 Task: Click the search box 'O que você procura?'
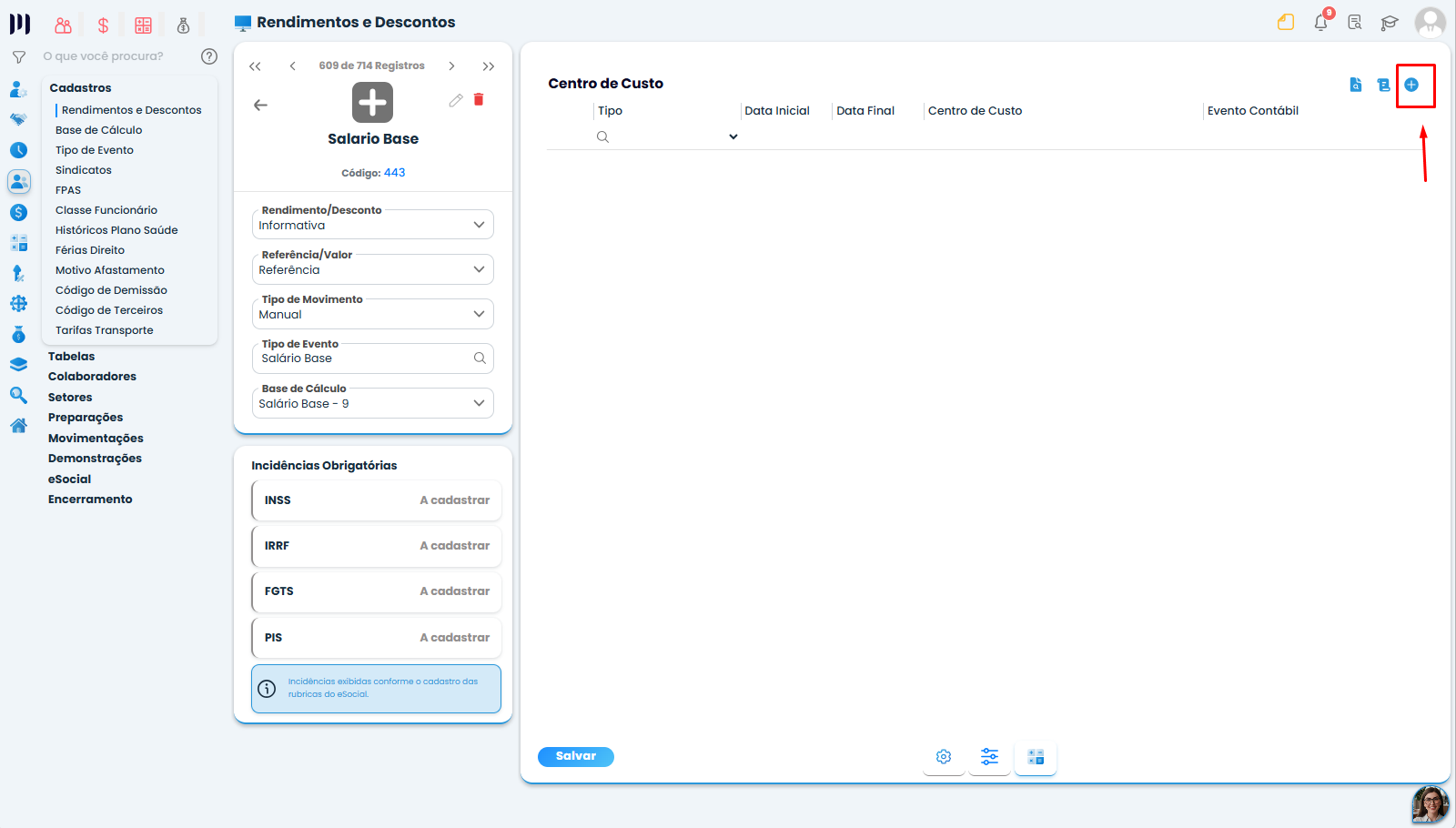point(104,56)
